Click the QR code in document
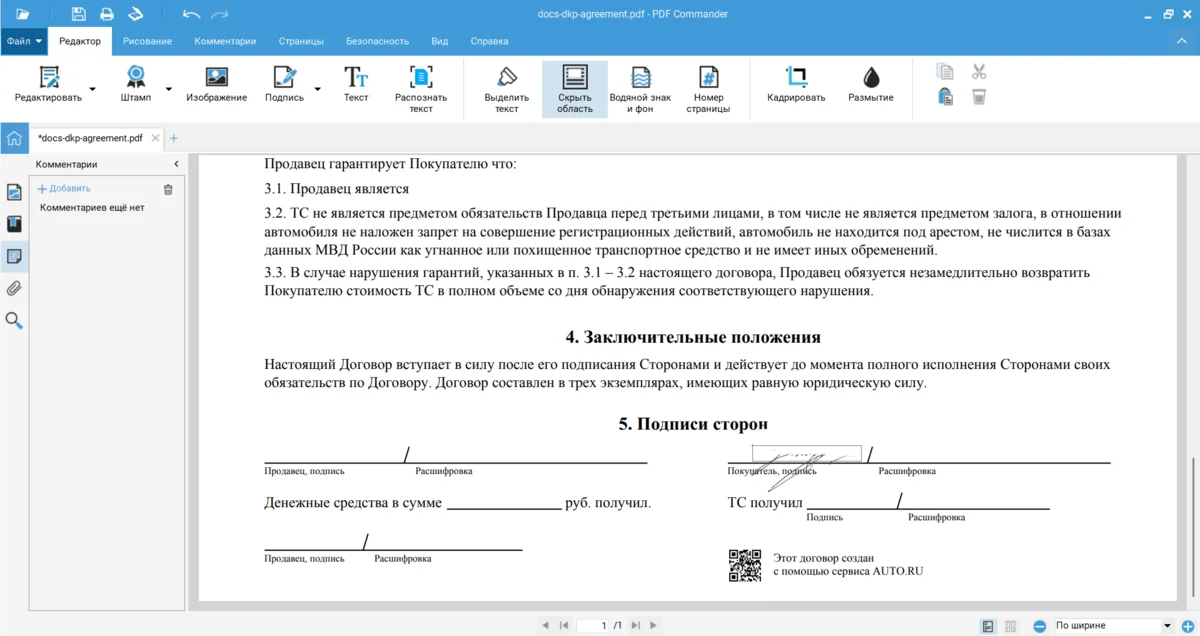1200x636 pixels. (744, 565)
